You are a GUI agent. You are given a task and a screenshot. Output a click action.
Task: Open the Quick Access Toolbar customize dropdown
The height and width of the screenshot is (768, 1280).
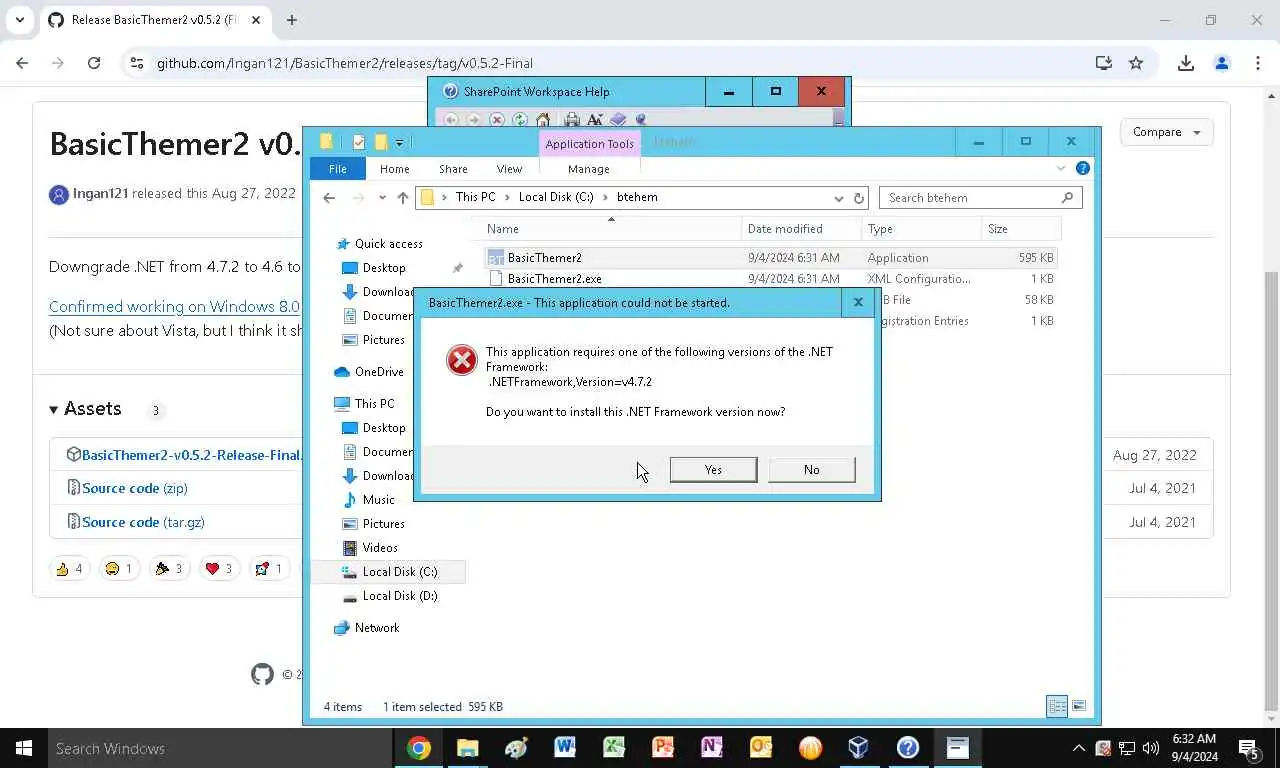click(399, 142)
